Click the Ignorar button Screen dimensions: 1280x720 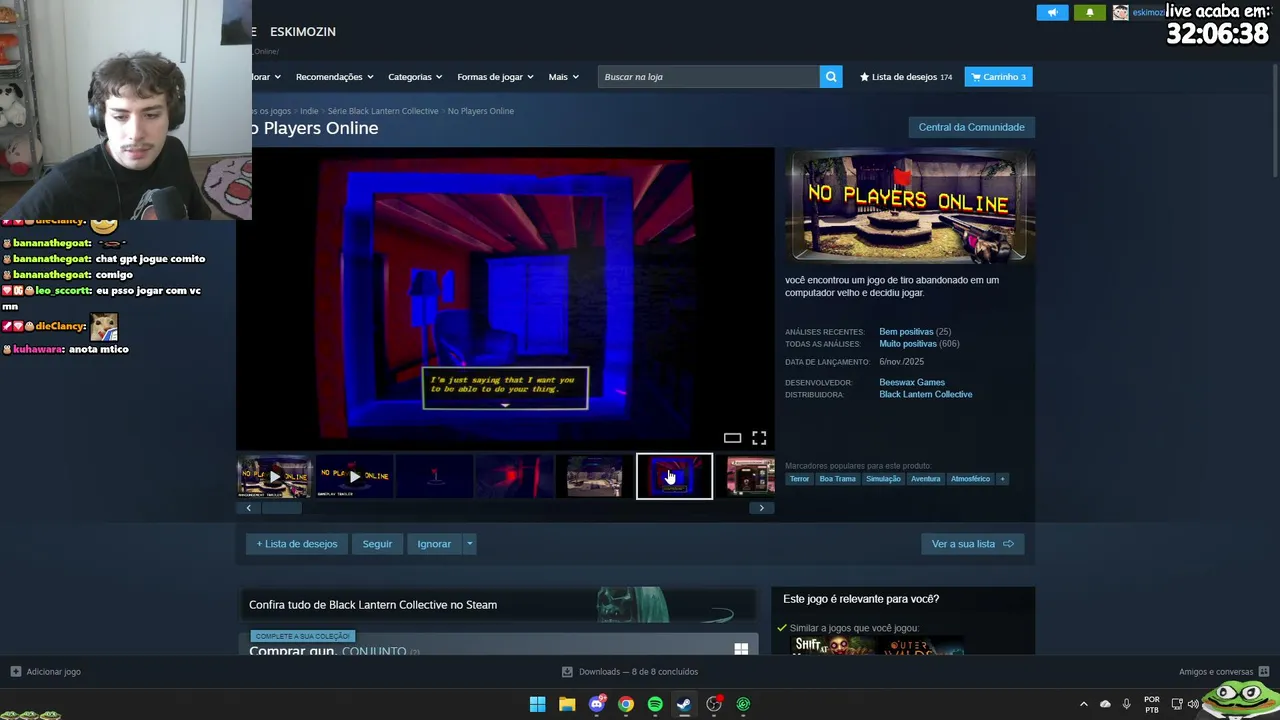(434, 544)
